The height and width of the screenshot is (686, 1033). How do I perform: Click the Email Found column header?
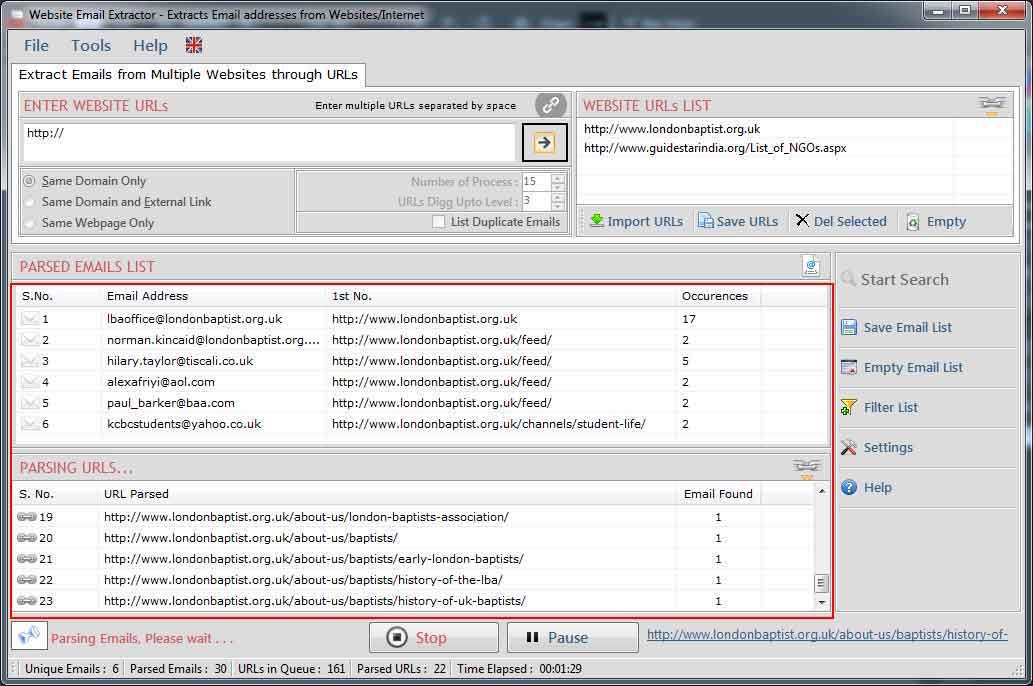[718, 494]
